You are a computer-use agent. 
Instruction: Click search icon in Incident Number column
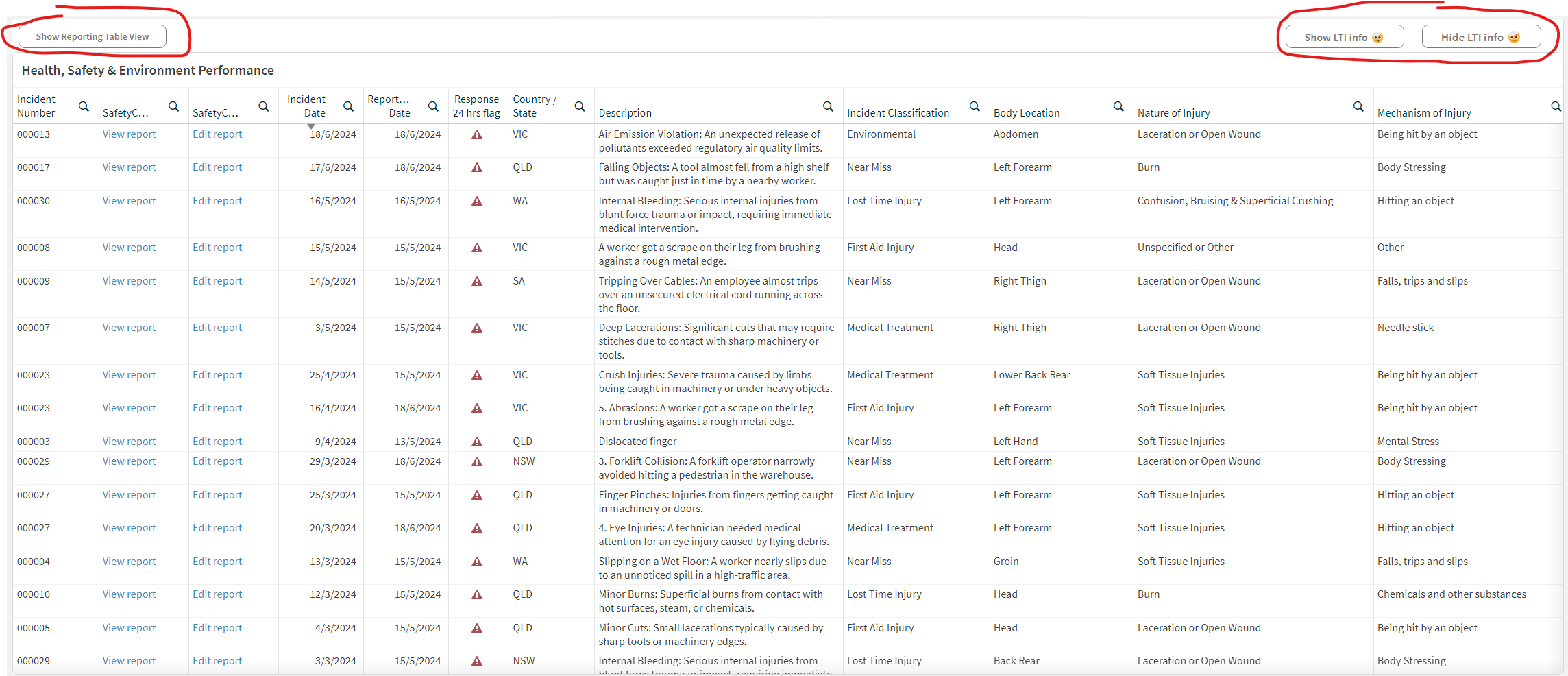pyautogui.click(x=84, y=106)
